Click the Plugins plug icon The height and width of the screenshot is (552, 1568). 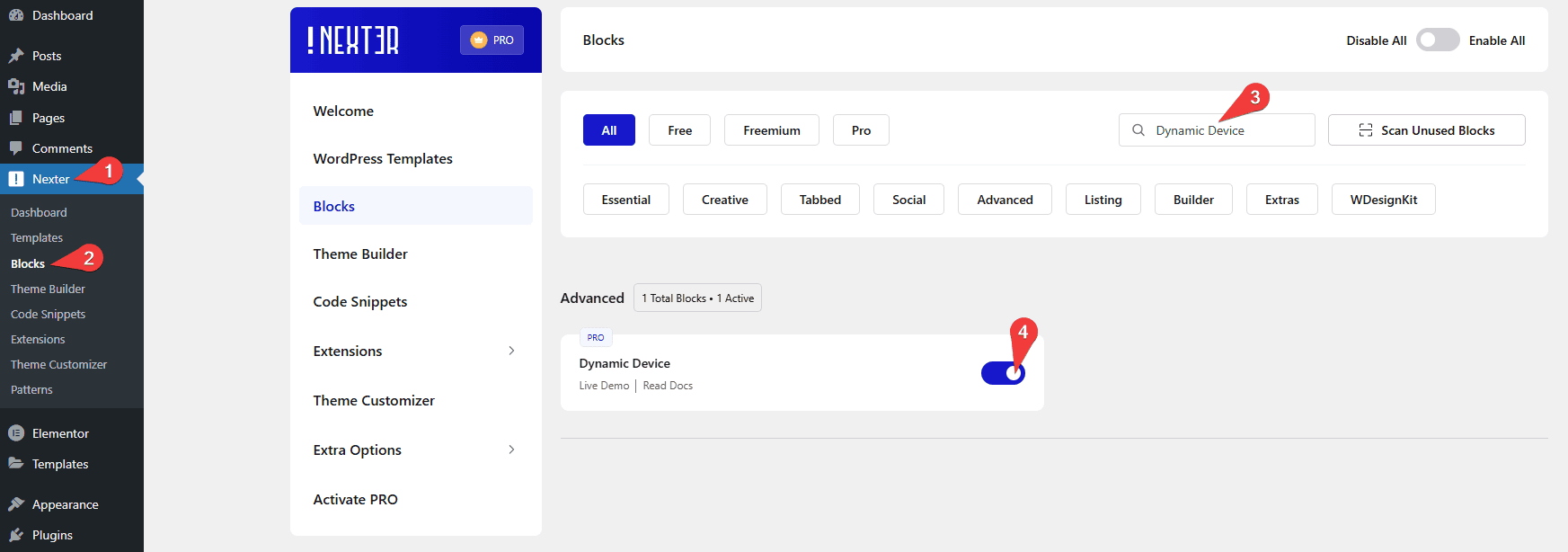(16, 535)
